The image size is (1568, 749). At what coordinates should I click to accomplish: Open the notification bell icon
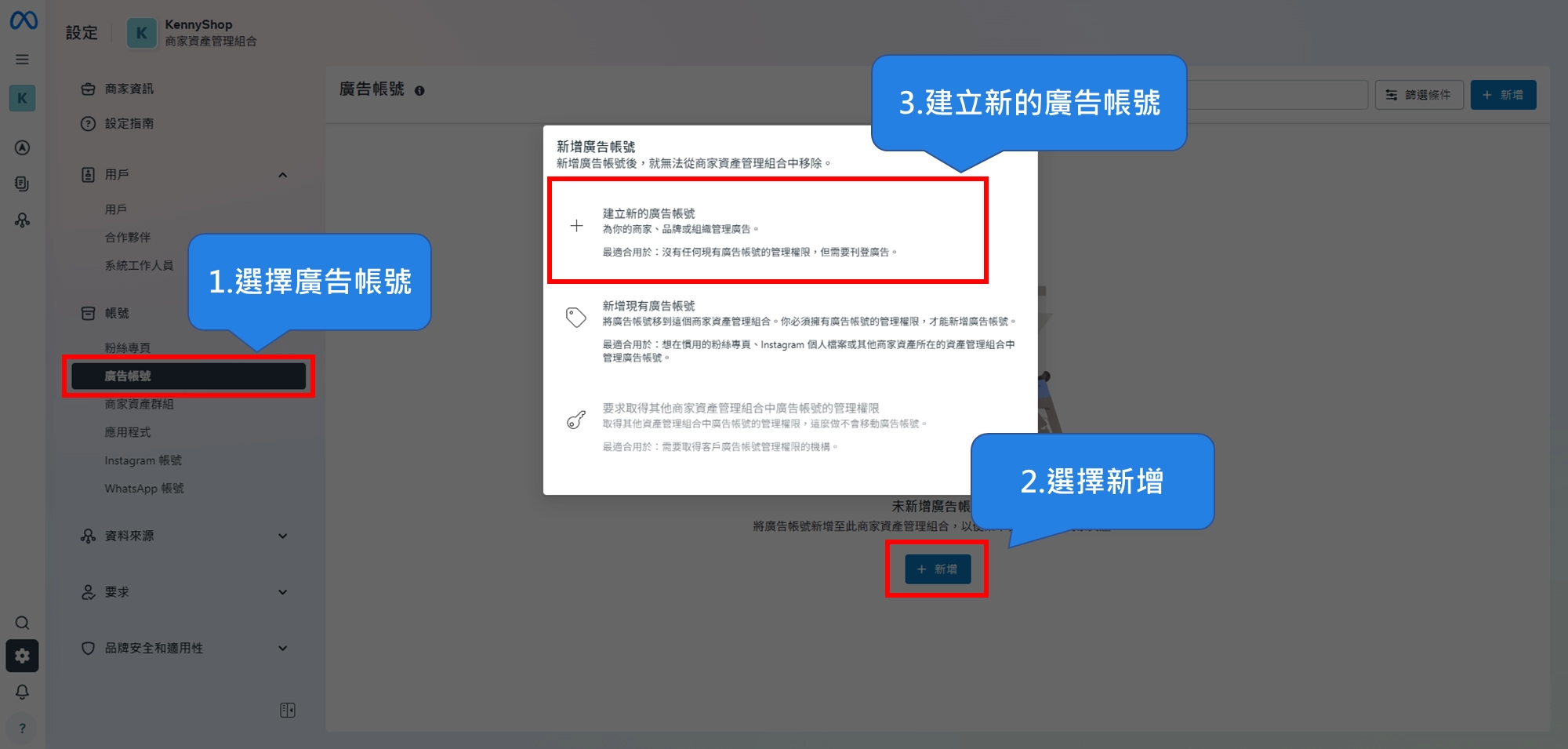22,693
